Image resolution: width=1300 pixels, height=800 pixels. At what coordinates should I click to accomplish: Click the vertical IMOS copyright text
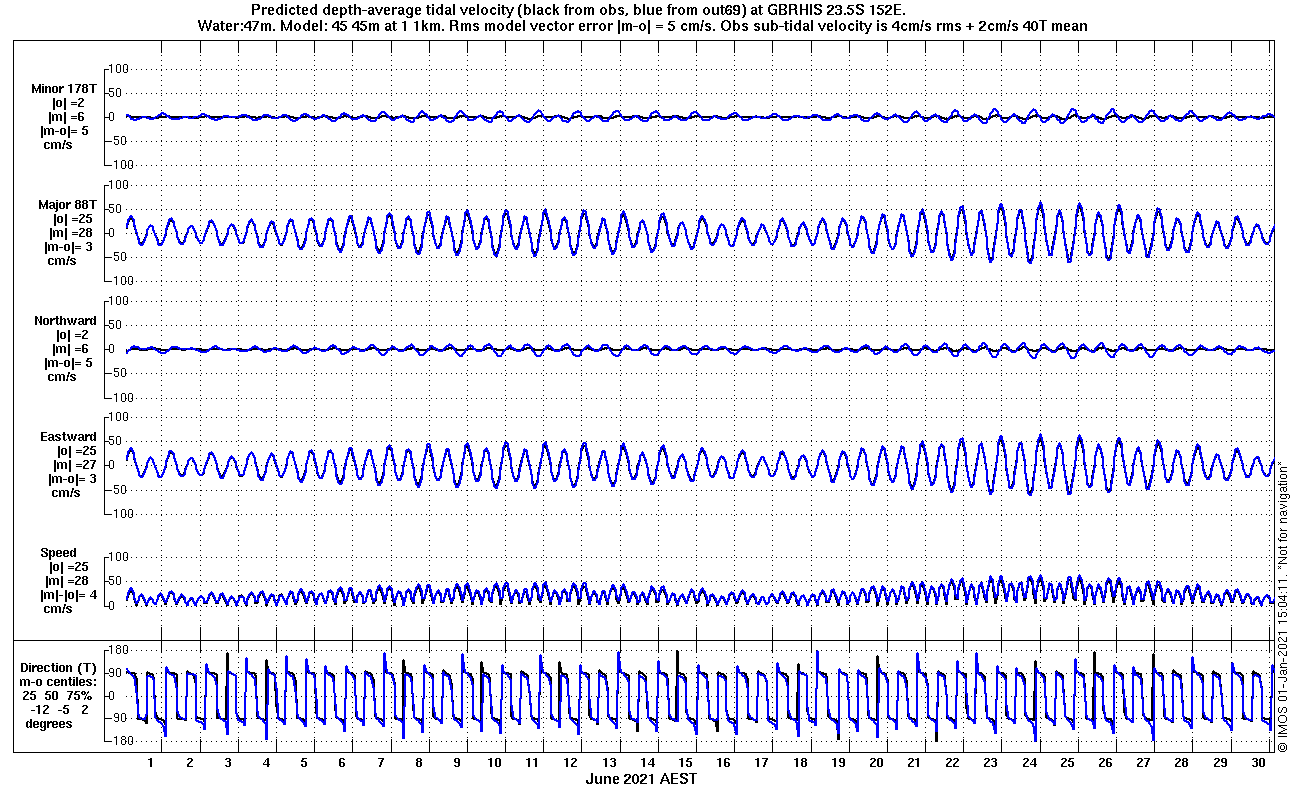1282,606
